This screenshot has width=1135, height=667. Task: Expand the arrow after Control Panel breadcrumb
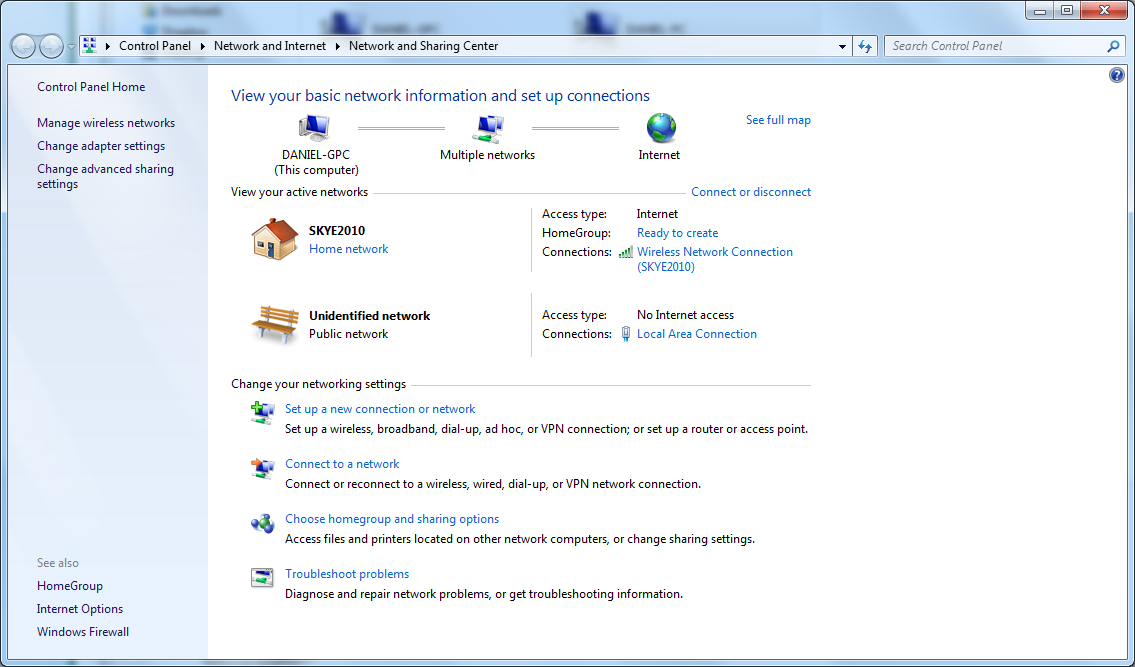[203, 46]
